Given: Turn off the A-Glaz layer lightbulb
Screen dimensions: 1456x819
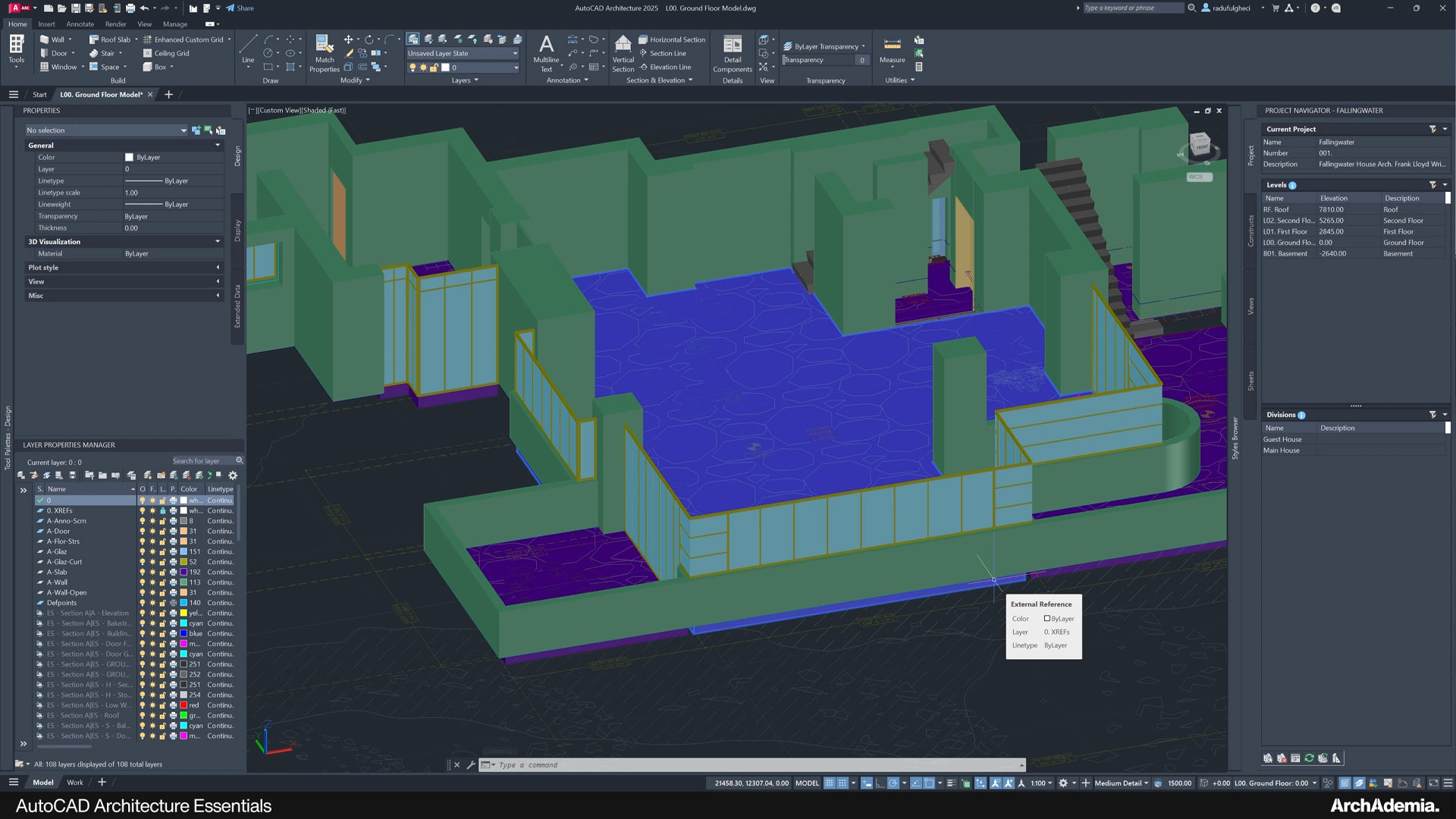Looking at the screenshot, I should point(143,551).
